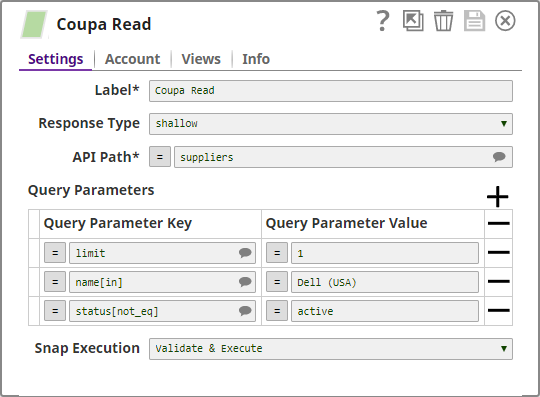
Task: Click the header row minus icon
Action: (498, 223)
